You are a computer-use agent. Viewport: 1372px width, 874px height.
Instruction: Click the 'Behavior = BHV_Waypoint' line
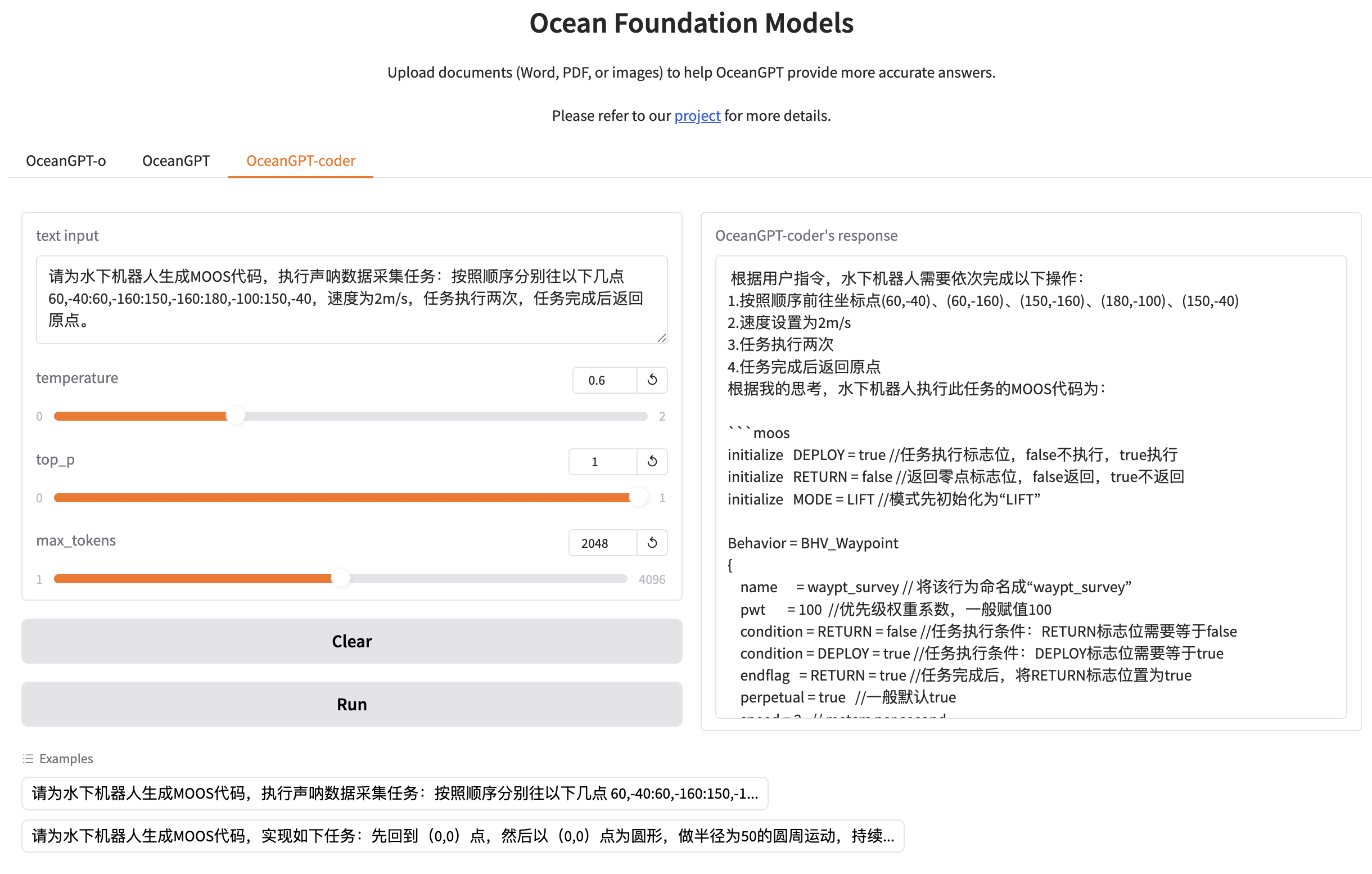(x=813, y=543)
